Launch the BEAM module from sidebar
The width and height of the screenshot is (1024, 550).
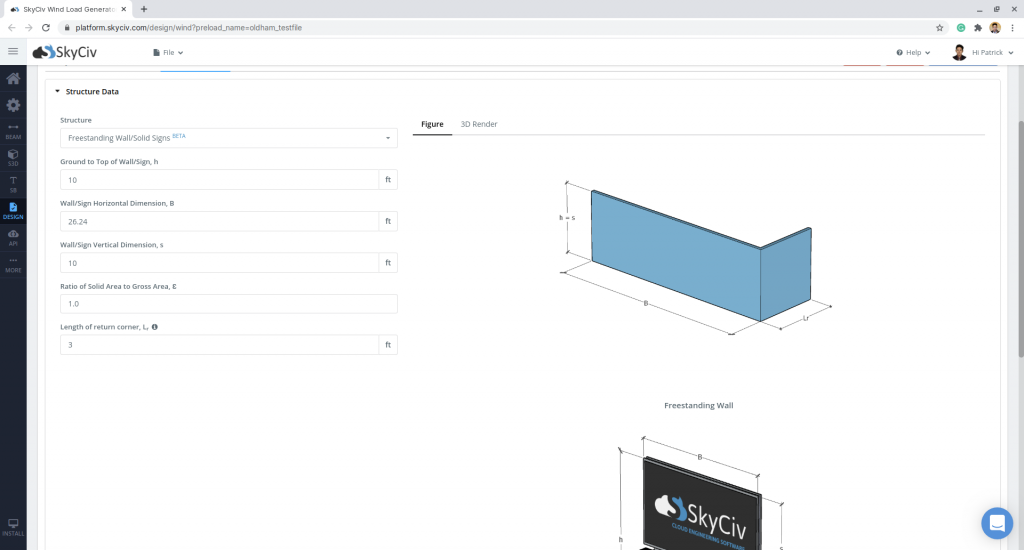tap(13, 131)
